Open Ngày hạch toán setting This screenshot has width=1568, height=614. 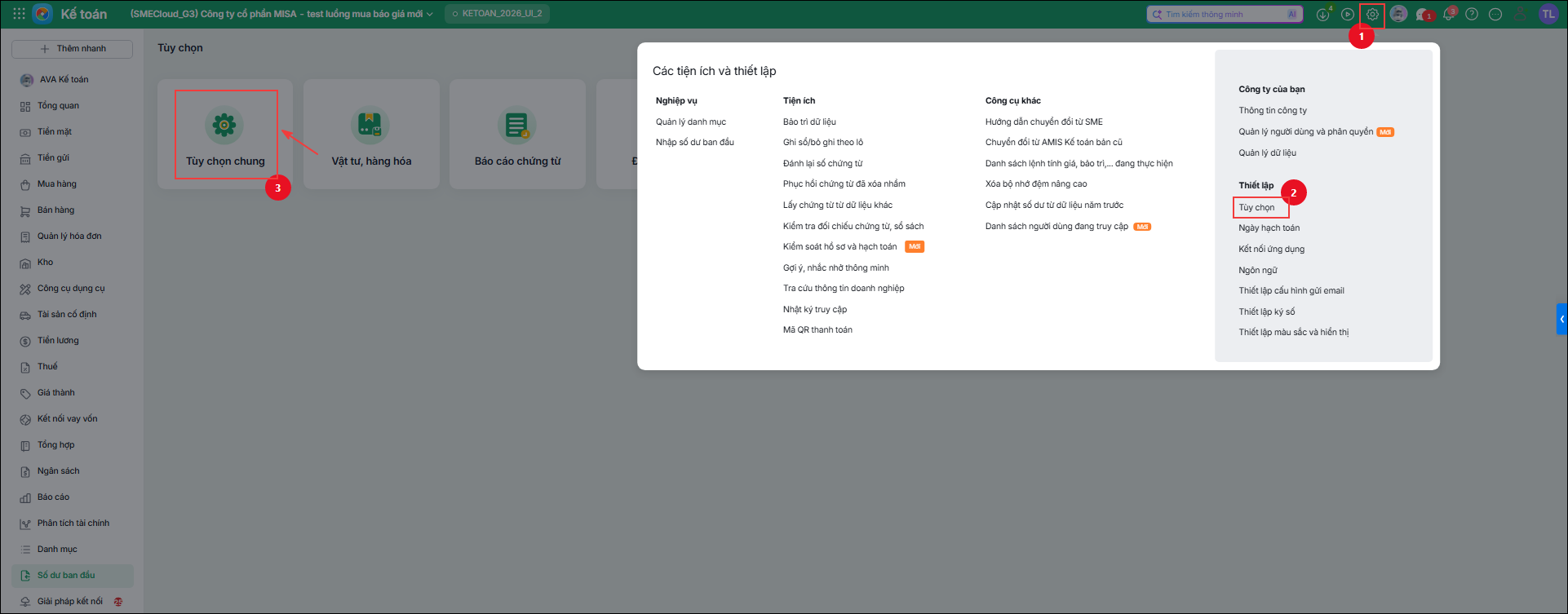tap(1269, 227)
